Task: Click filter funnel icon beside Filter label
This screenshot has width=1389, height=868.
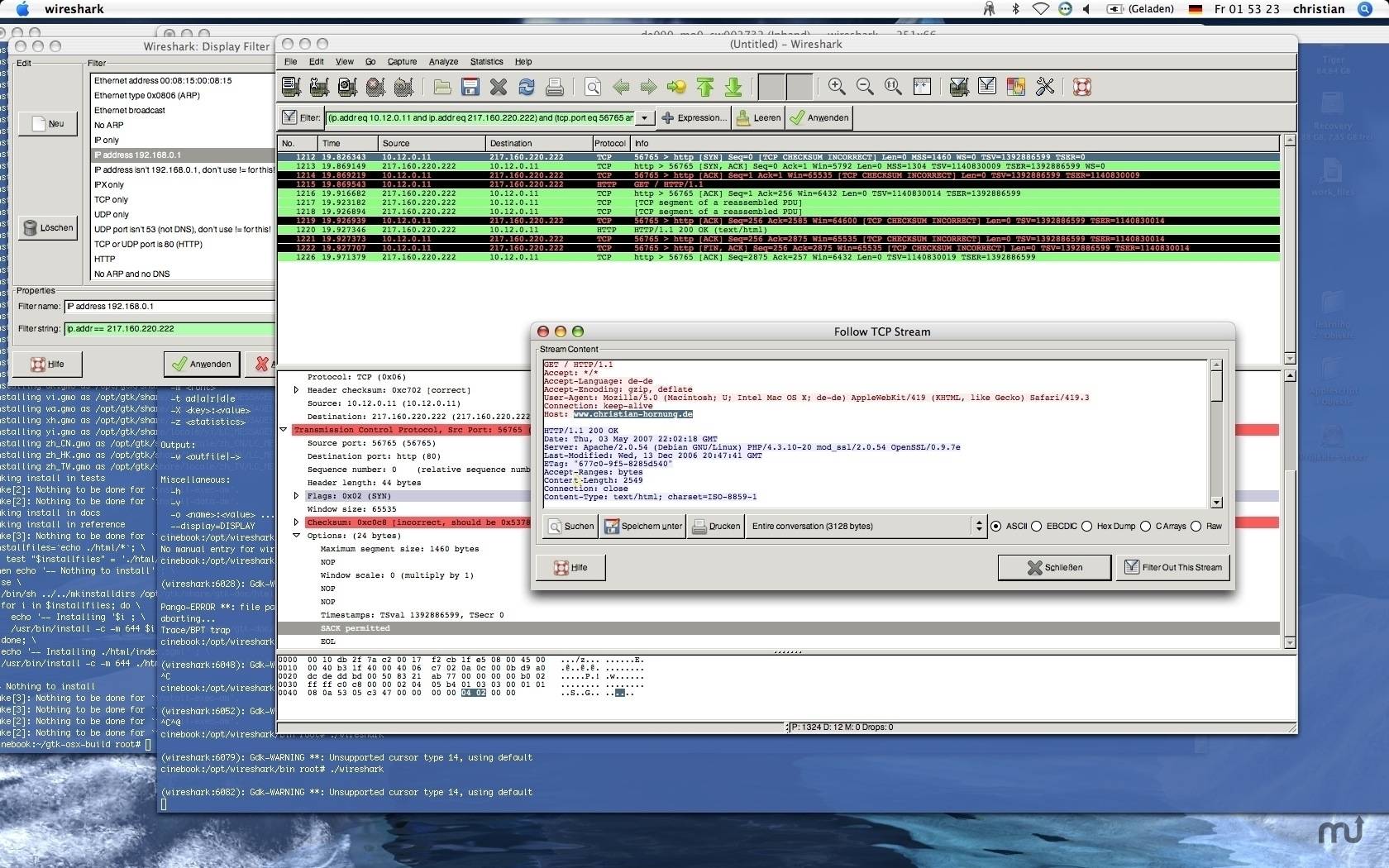Action: (289, 117)
